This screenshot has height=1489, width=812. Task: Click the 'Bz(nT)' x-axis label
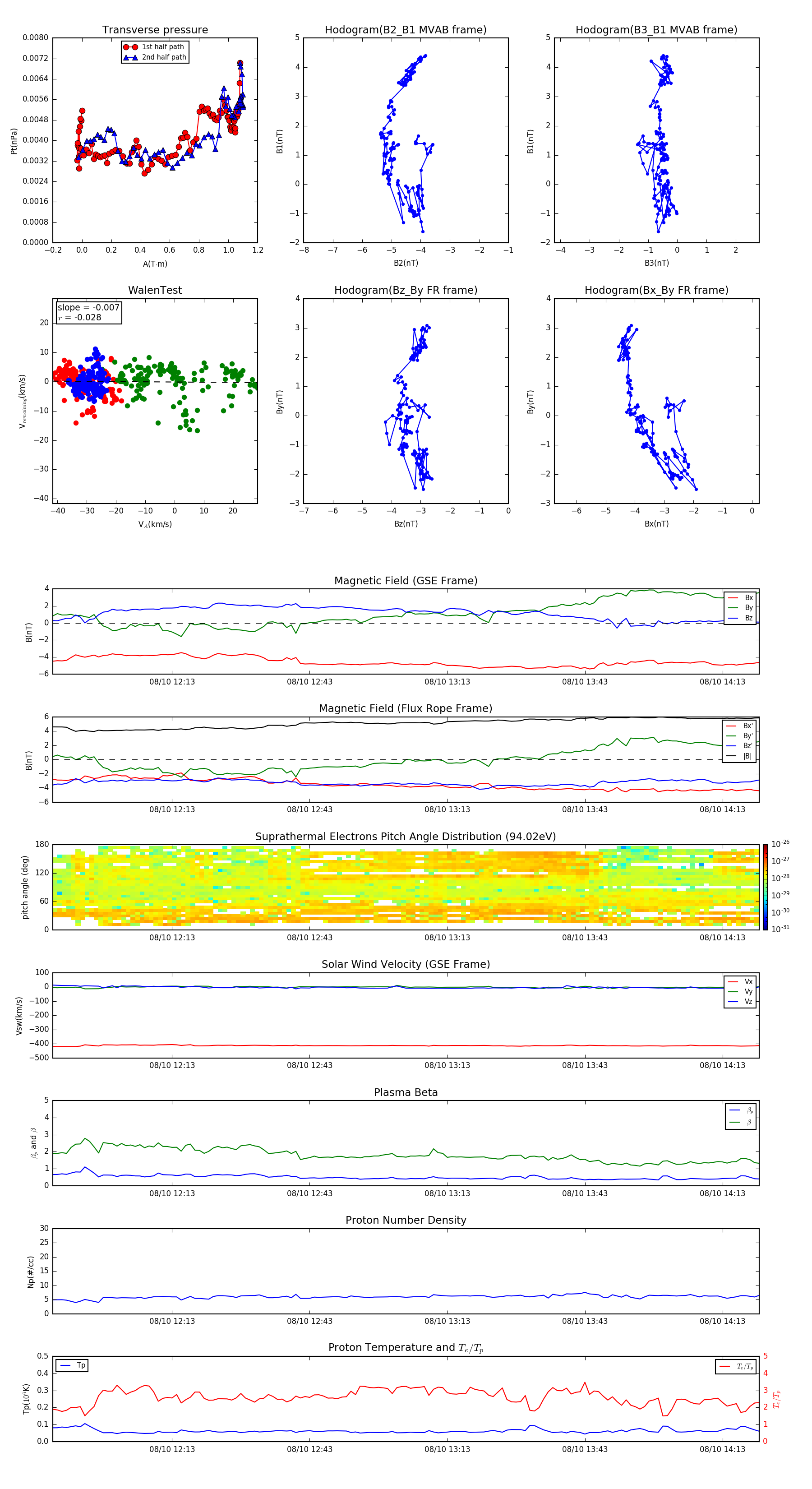click(x=406, y=524)
